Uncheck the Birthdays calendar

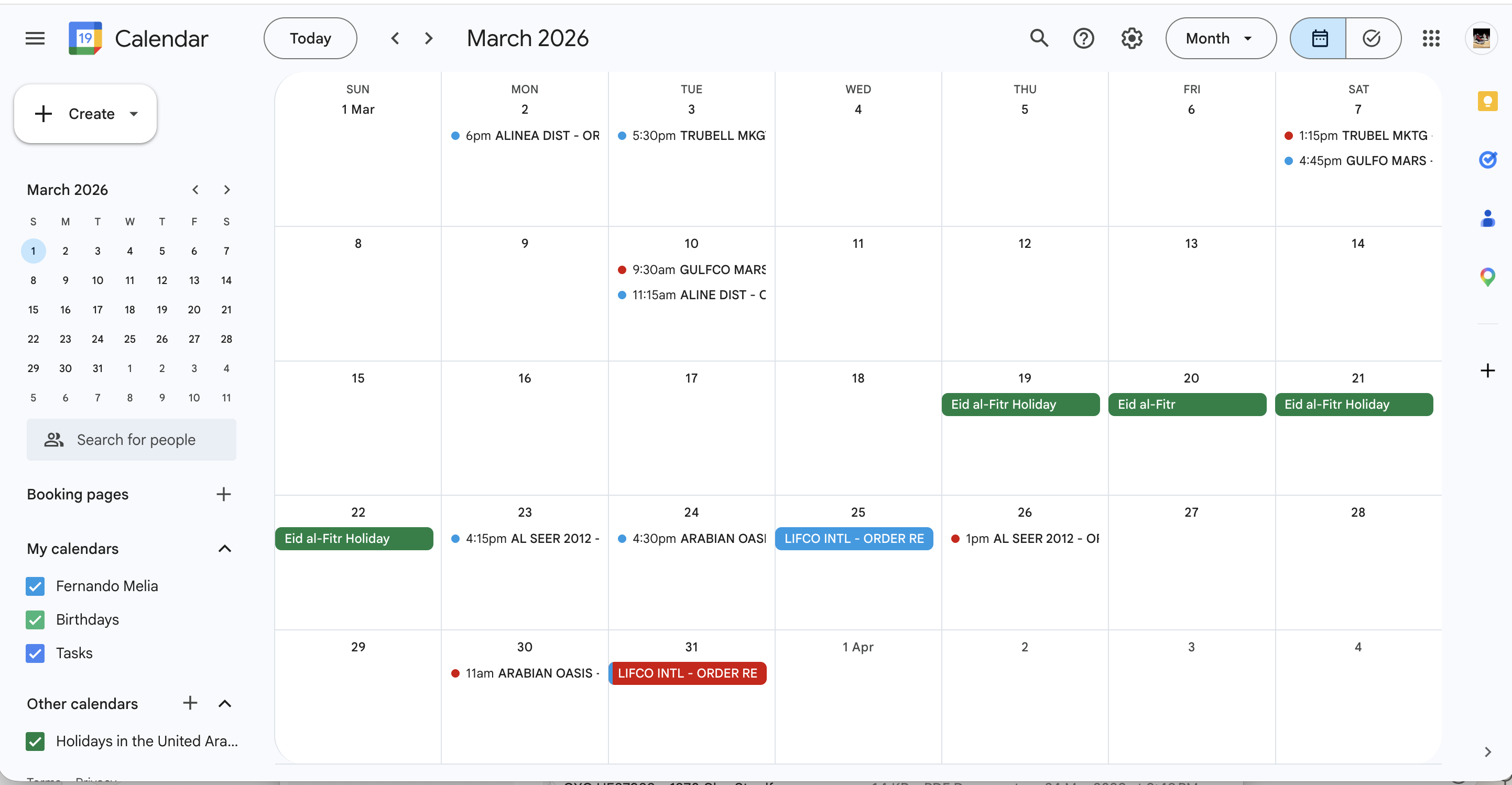[35, 619]
